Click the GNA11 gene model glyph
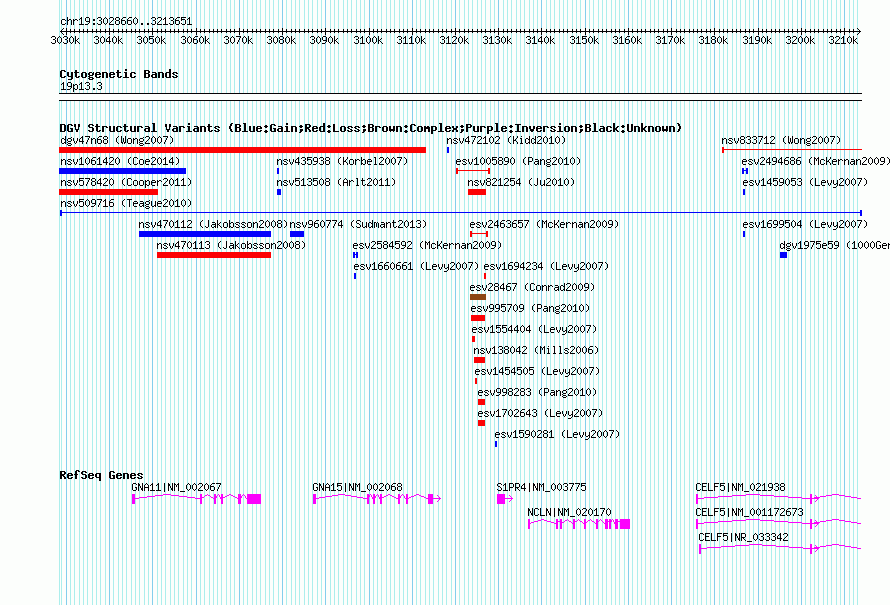The width and height of the screenshot is (890, 605). pos(196,499)
